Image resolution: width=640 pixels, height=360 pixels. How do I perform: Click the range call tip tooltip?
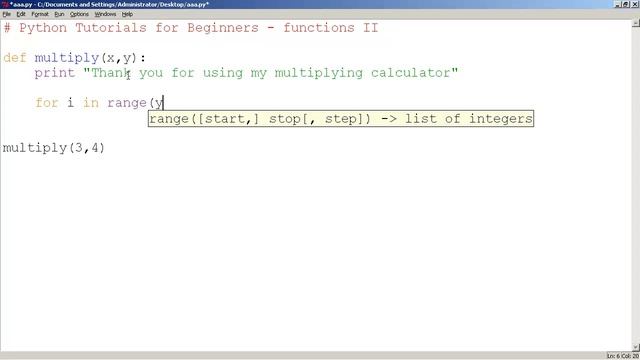[341, 119]
